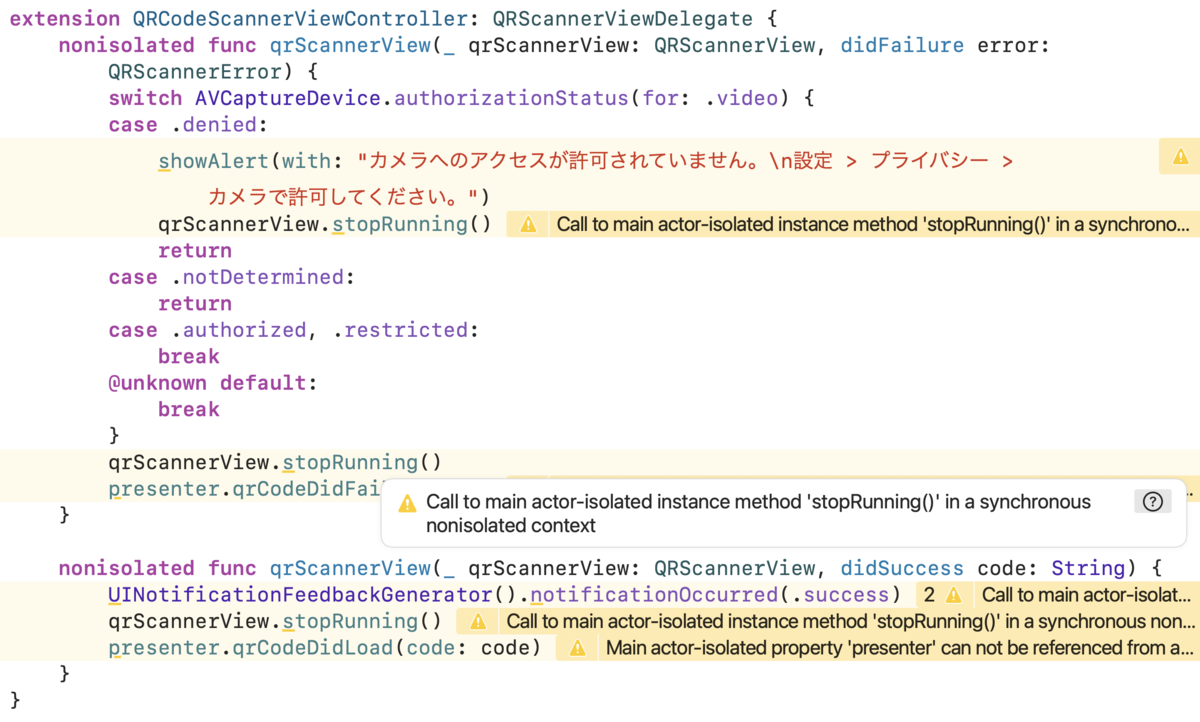Viewport: 1200px width, 722px height.
Task: Click the 'extension' keyword on the first line
Action: (x=64, y=19)
